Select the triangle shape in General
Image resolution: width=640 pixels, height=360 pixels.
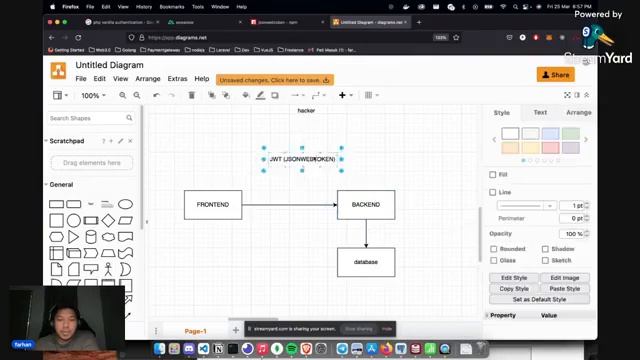tap(73, 237)
